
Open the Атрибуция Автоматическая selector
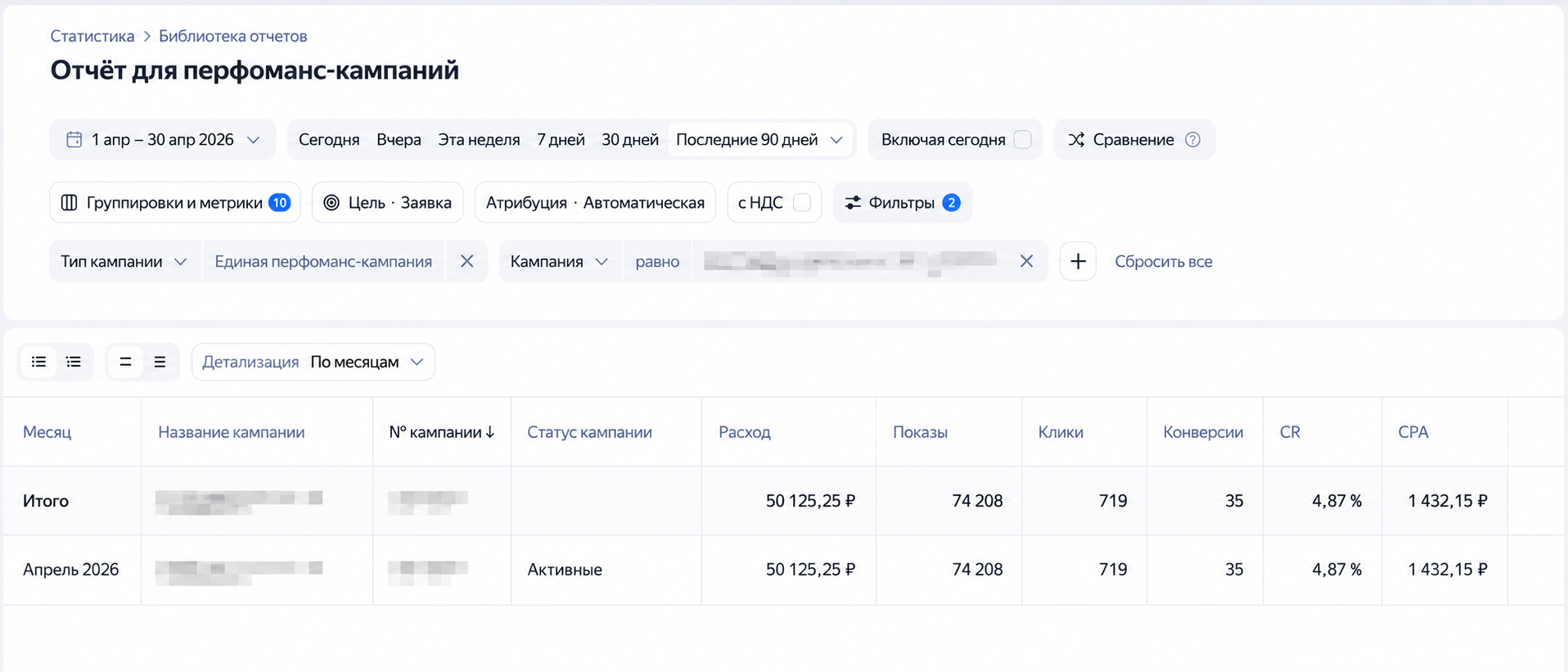point(595,202)
